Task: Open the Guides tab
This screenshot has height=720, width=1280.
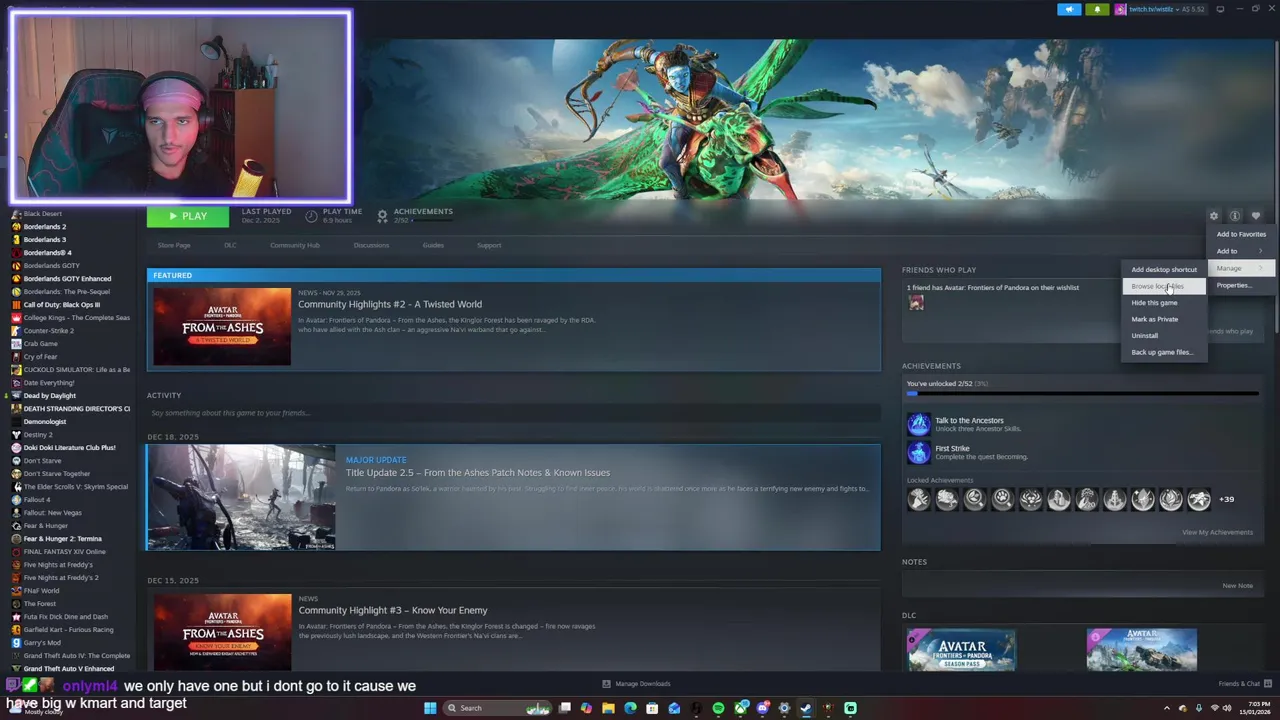Action: pyautogui.click(x=433, y=245)
